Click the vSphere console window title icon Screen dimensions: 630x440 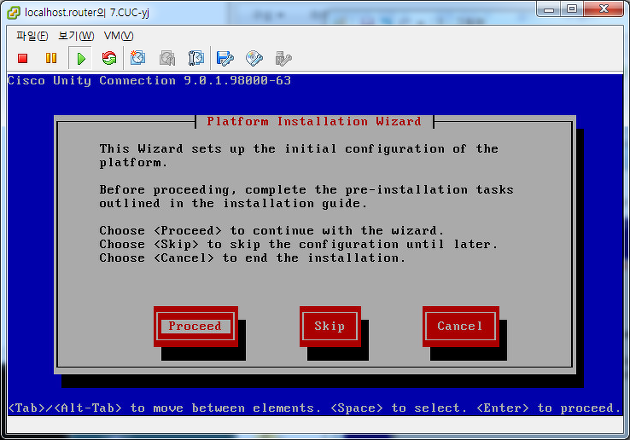tap(13, 13)
